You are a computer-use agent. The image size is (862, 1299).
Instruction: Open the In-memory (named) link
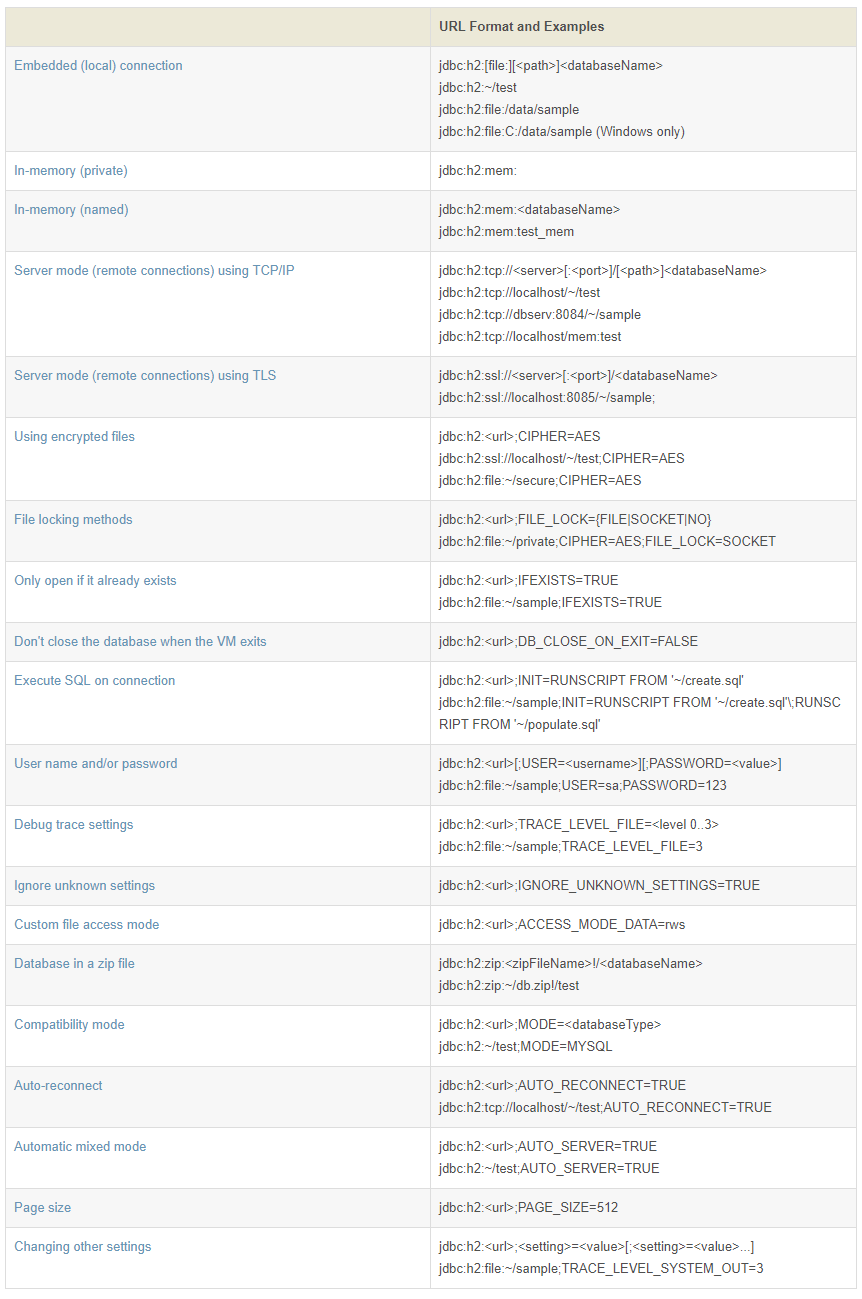[x=71, y=210]
